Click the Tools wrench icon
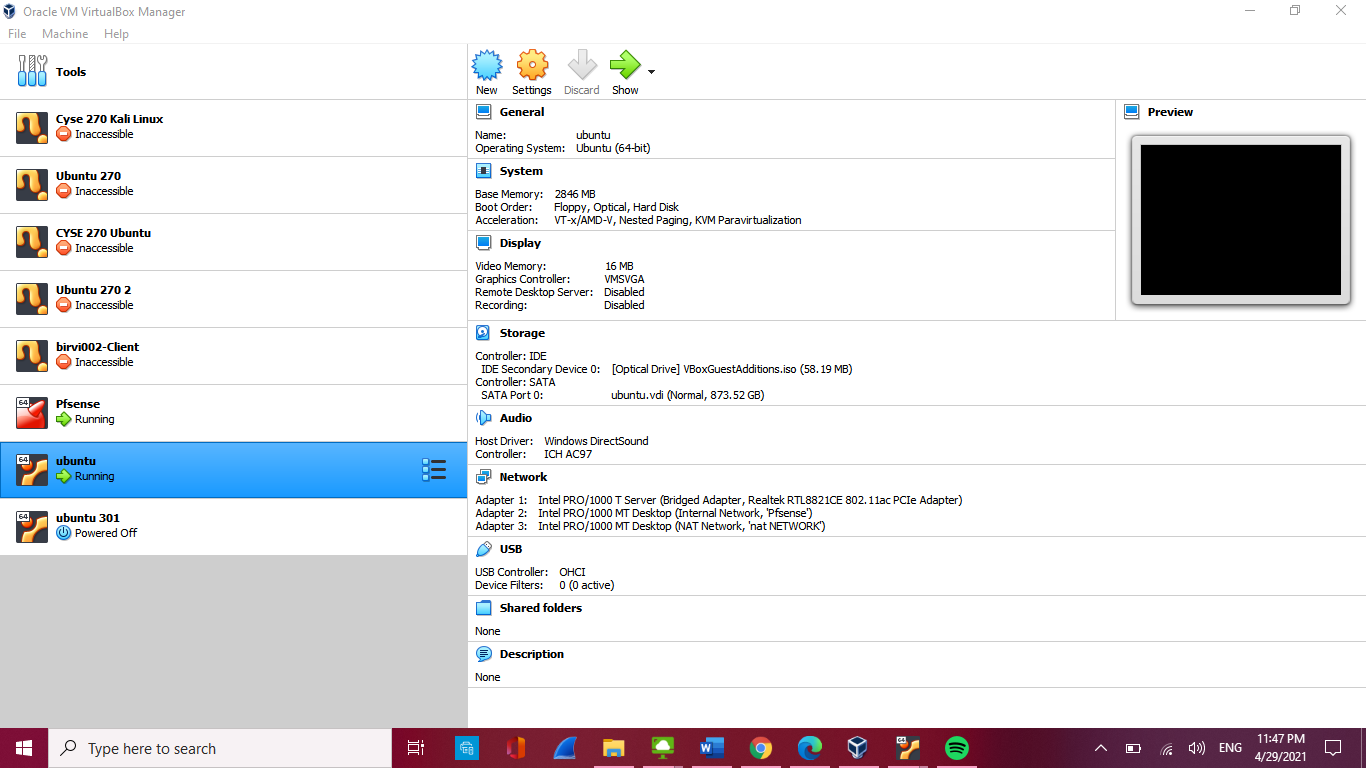The width and height of the screenshot is (1366, 768). (32, 72)
